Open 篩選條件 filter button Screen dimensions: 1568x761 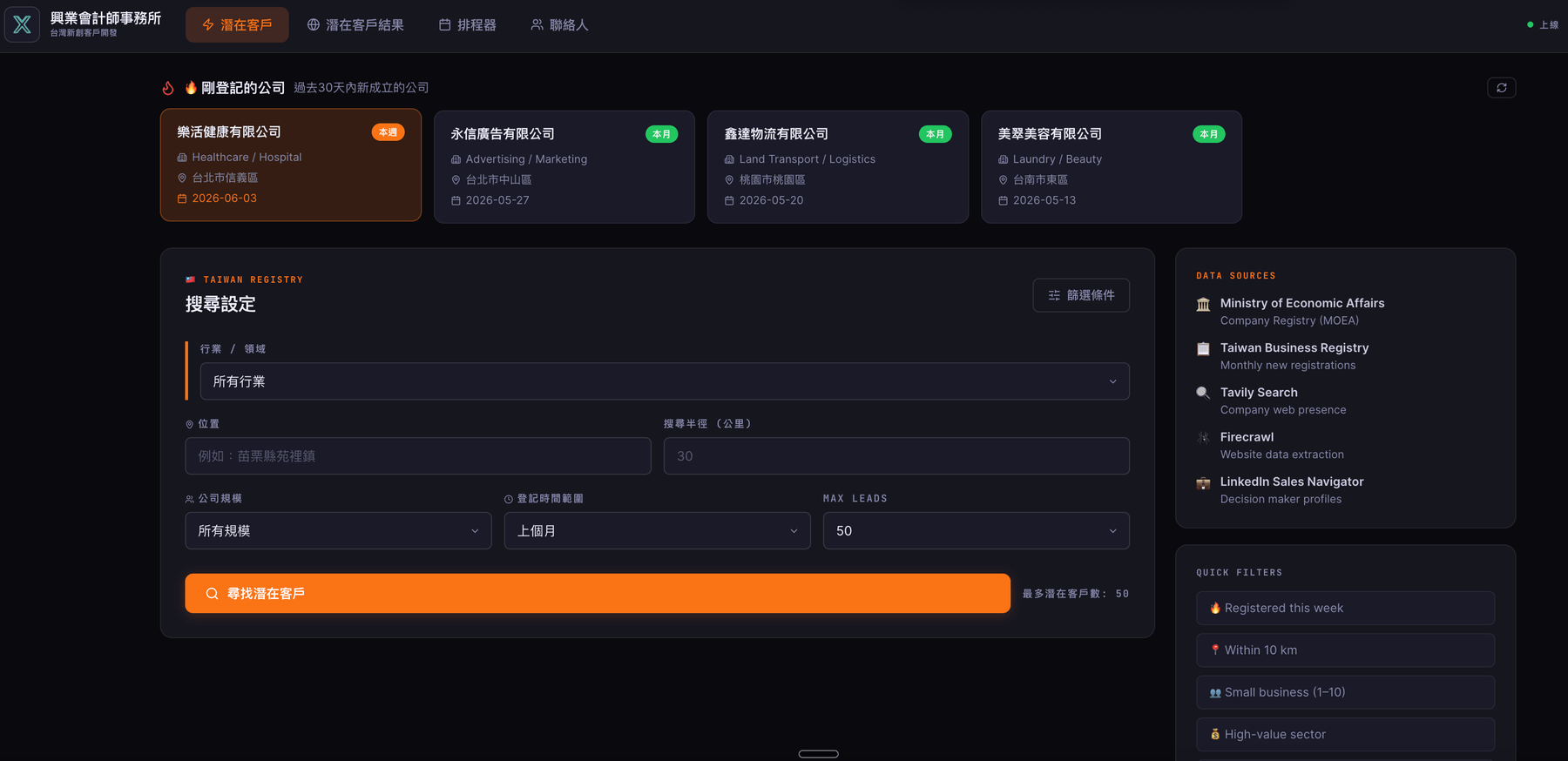[x=1081, y=295]
